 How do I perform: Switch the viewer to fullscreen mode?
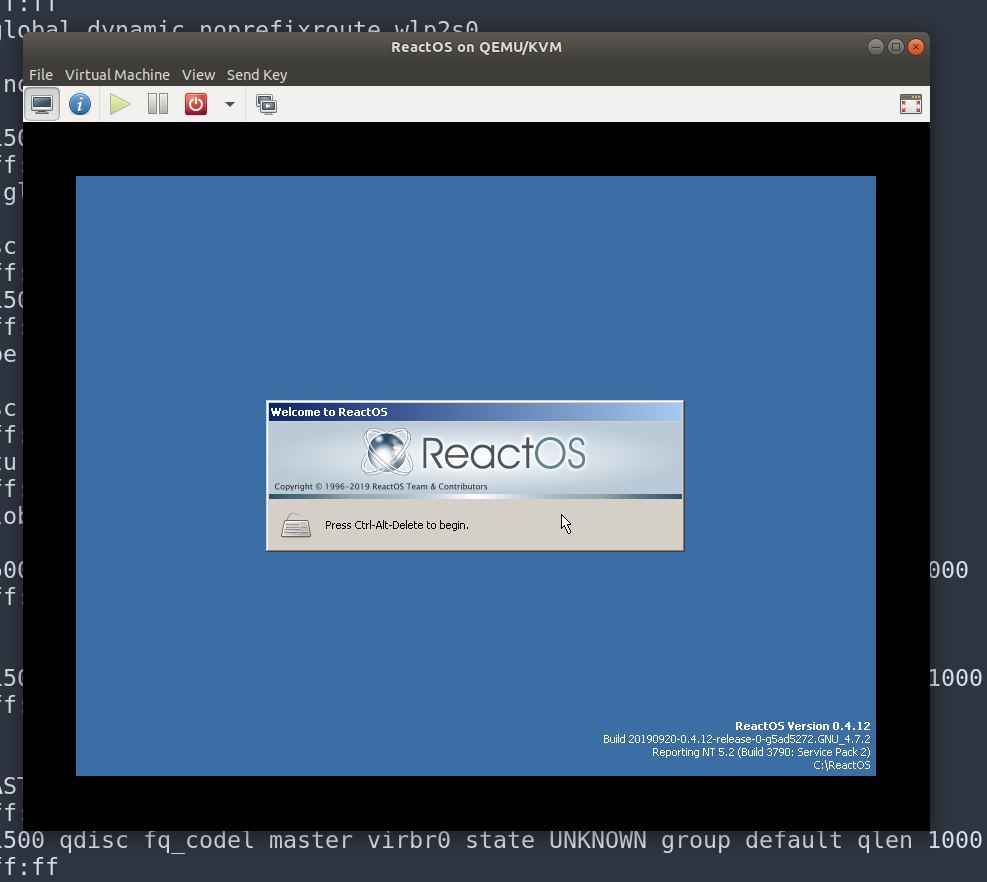coord(911,104)
